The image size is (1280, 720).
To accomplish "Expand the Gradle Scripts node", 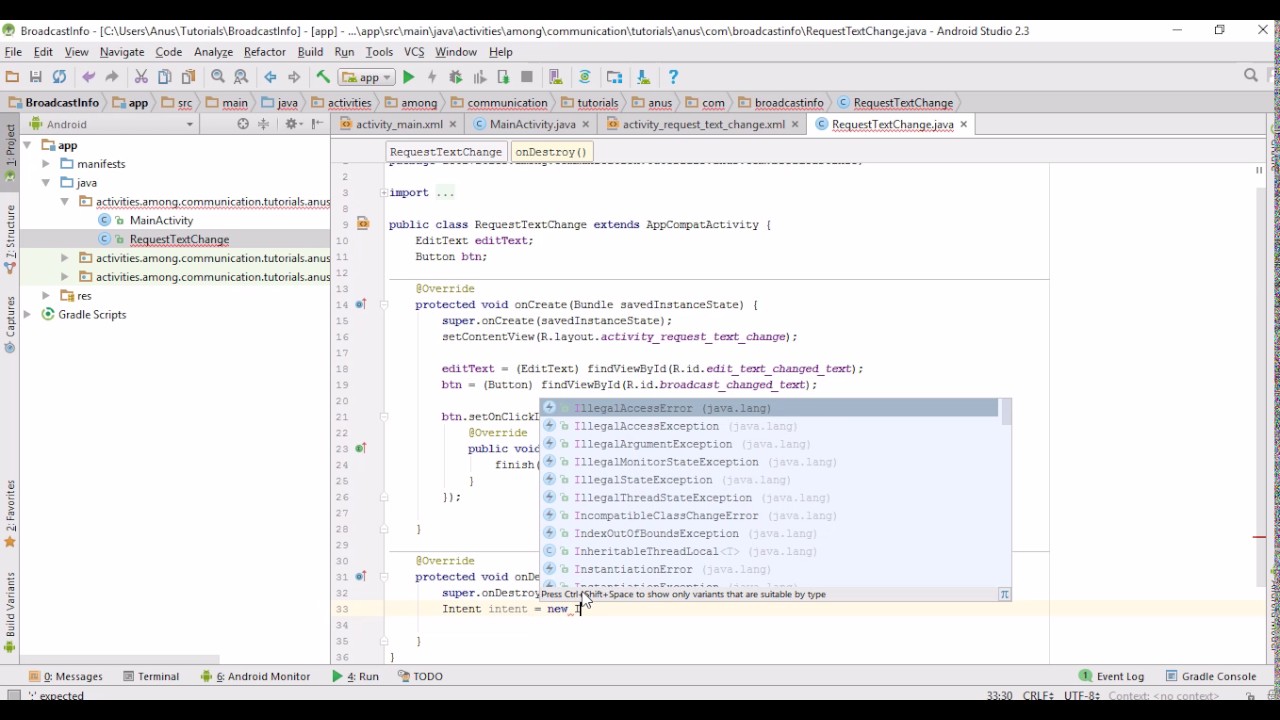I will pyautogui.click(x=28, y=315).
